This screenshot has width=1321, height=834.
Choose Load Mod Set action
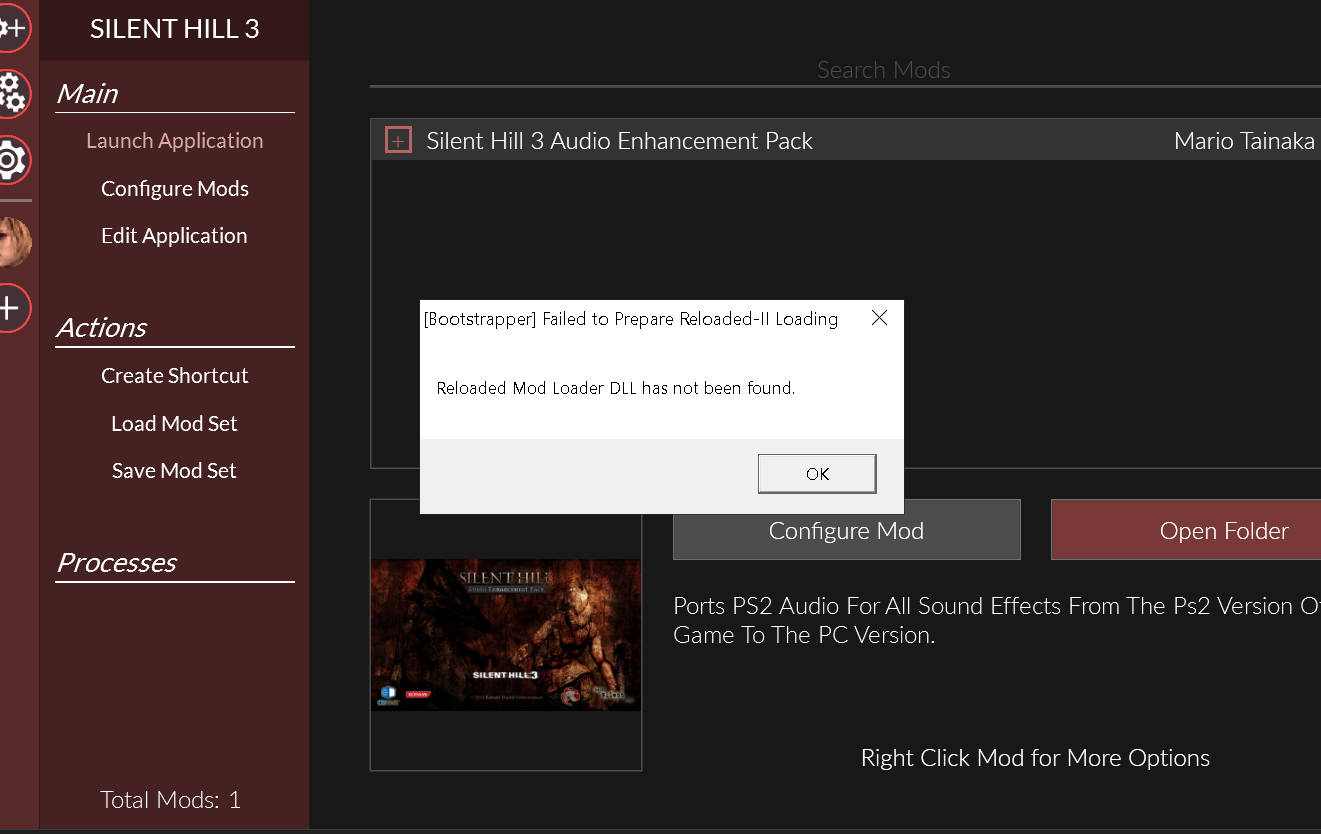click(174, 424)
